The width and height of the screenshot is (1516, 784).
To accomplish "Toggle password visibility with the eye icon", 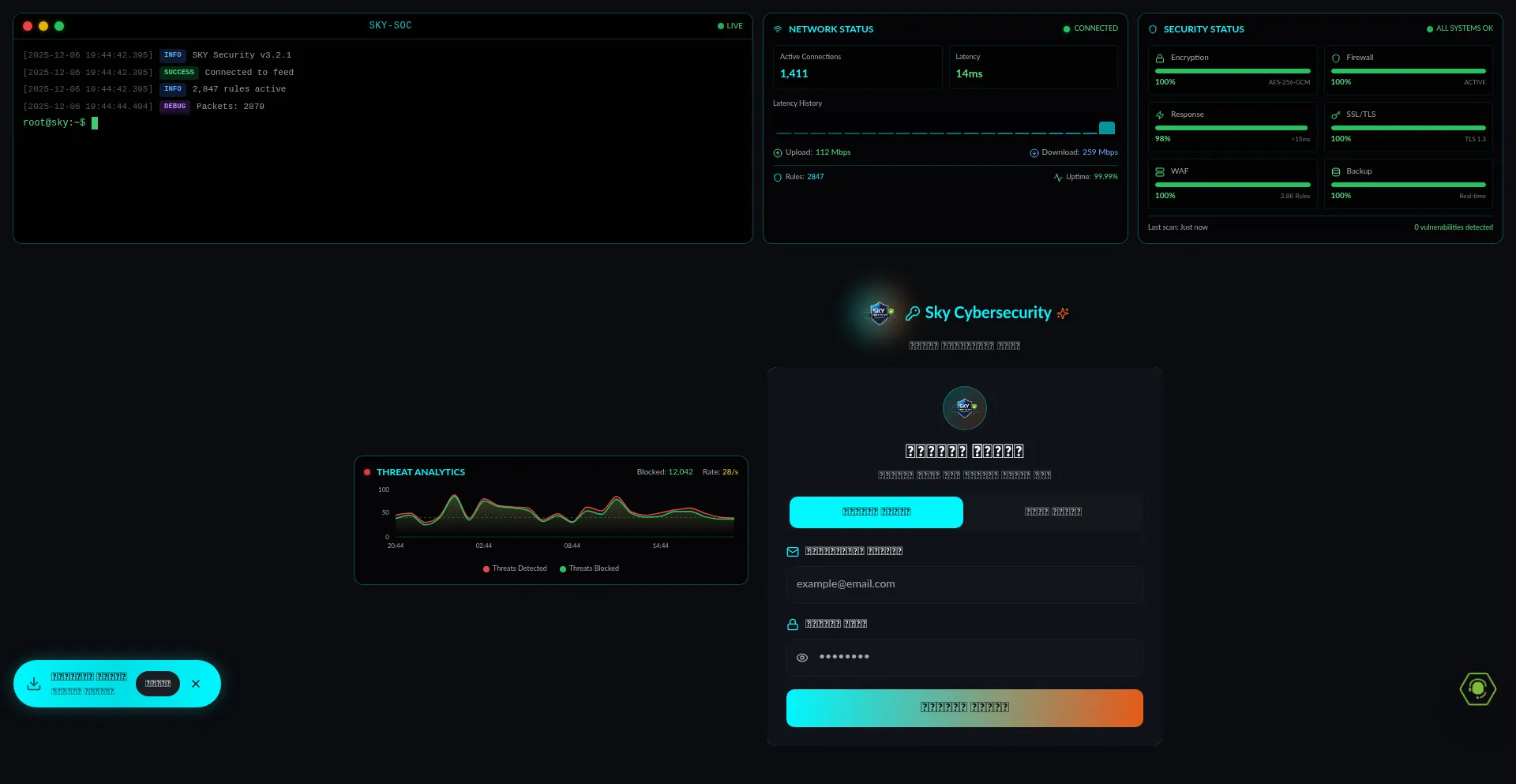I will tap(802, 657).
